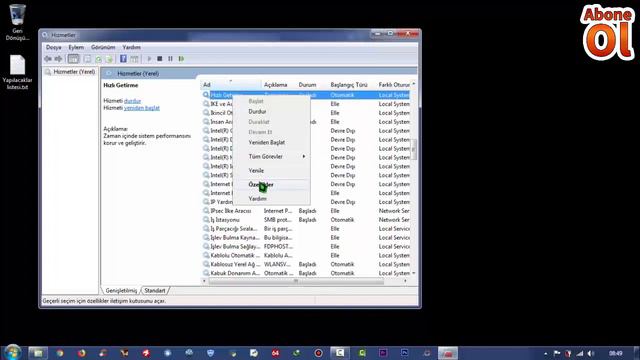Open Firefox from the taskbar

click(82, 353)
